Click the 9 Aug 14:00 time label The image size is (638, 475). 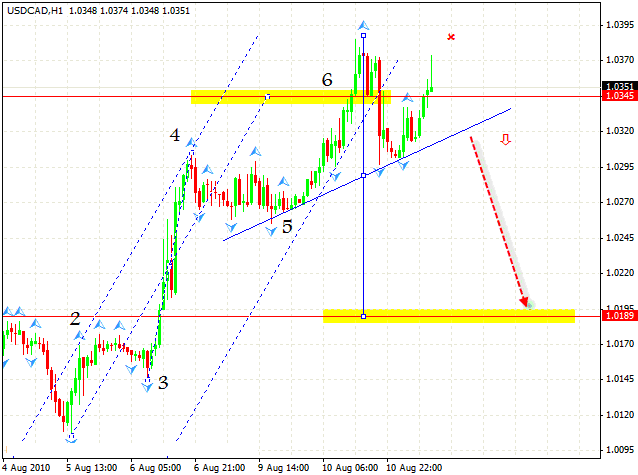[x=284, y=468]
